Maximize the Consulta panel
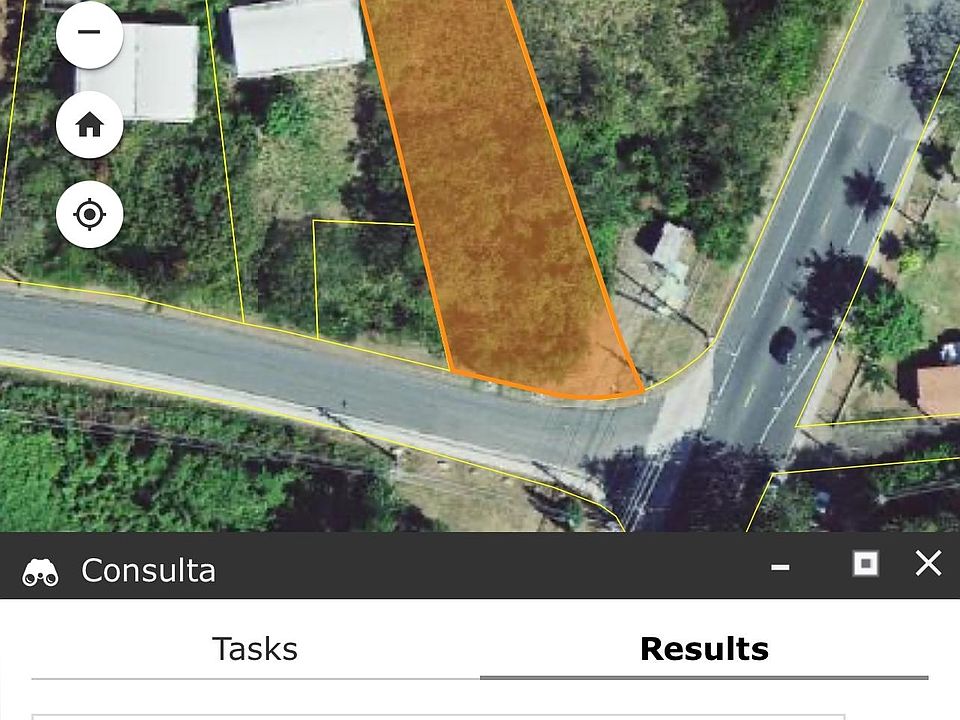Screen dimensions: 960x720 coord(865,563)
